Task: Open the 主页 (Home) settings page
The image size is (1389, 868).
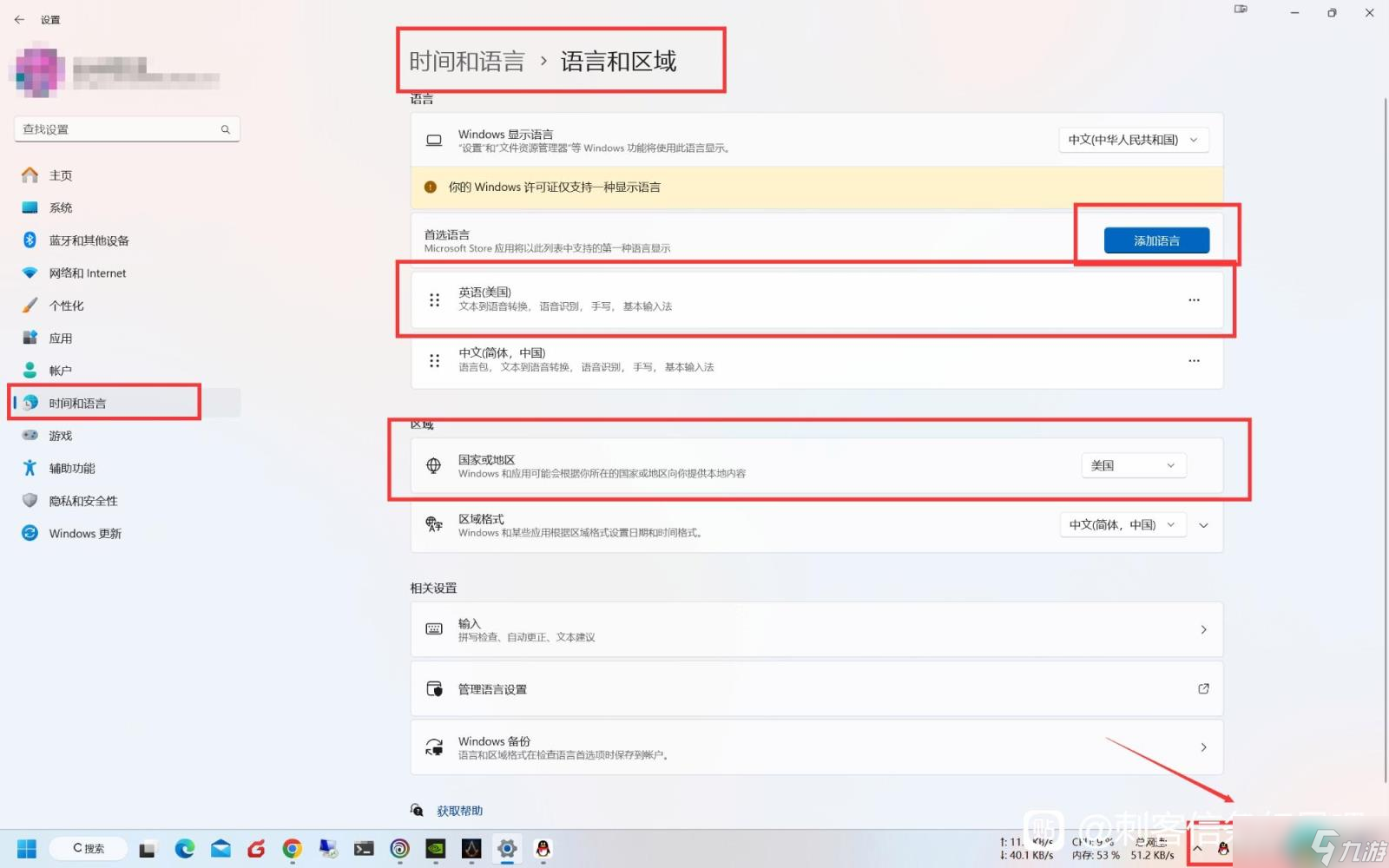Action: [x=60, y=175]
